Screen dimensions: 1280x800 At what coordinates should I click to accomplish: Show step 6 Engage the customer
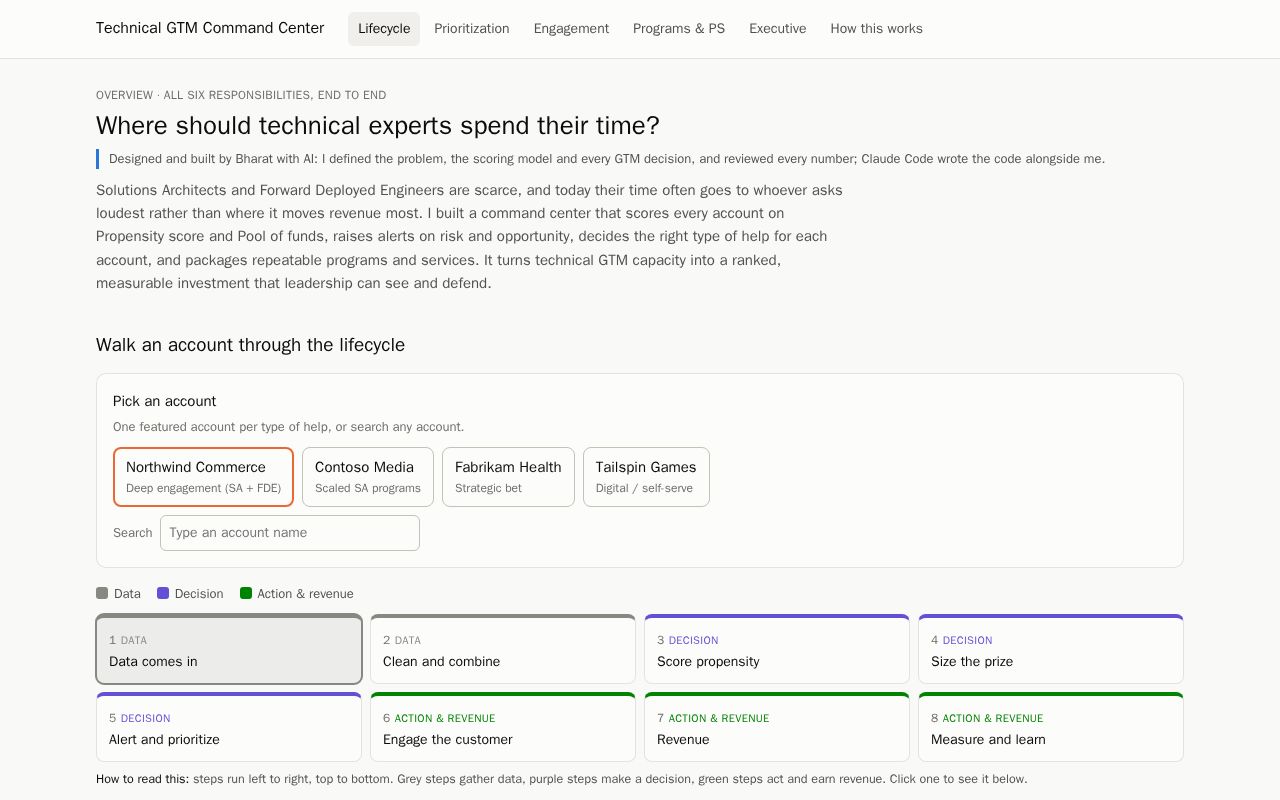coord(503,727)
